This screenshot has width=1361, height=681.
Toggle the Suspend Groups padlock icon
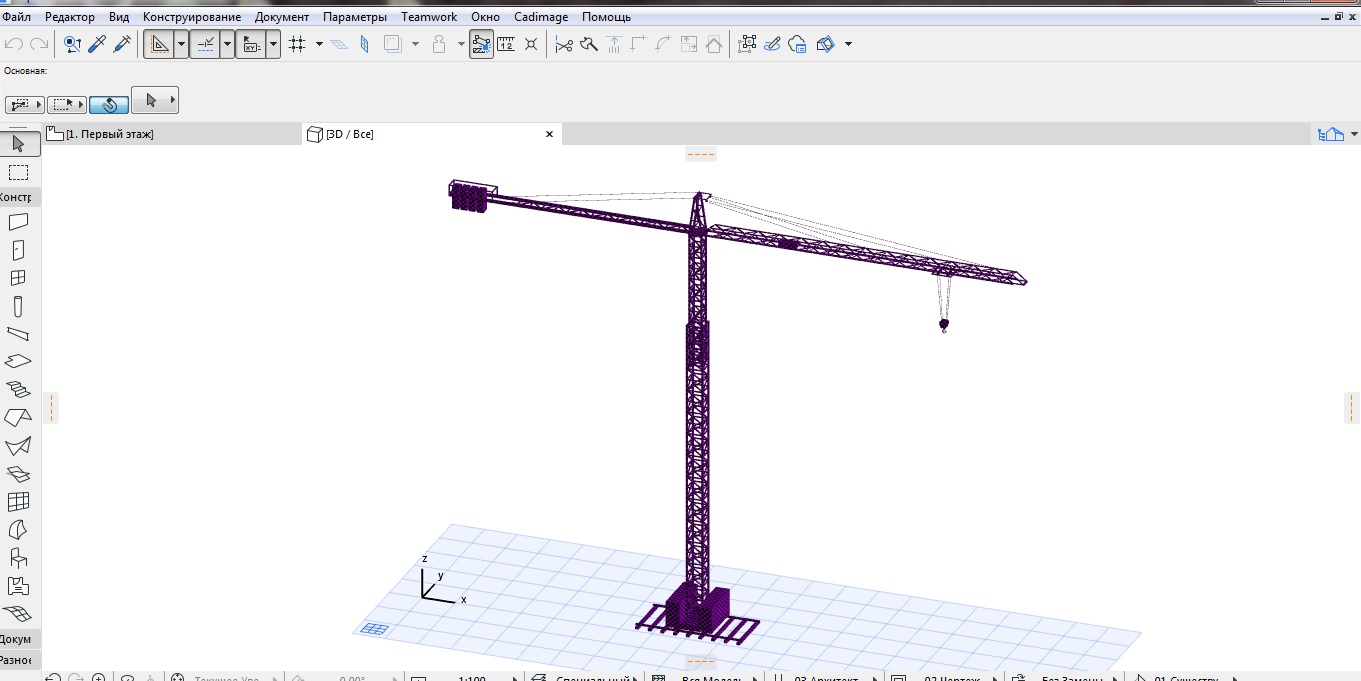[x=438, y=44]
